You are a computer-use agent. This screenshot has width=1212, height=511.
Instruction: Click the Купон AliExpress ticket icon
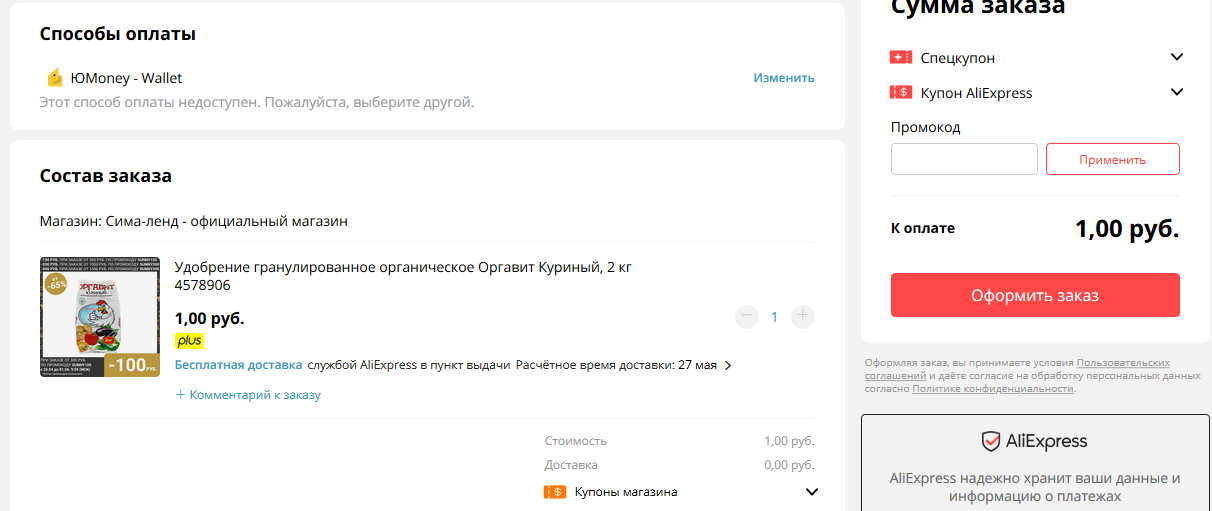pyautogui.click(x=900, y=92)
